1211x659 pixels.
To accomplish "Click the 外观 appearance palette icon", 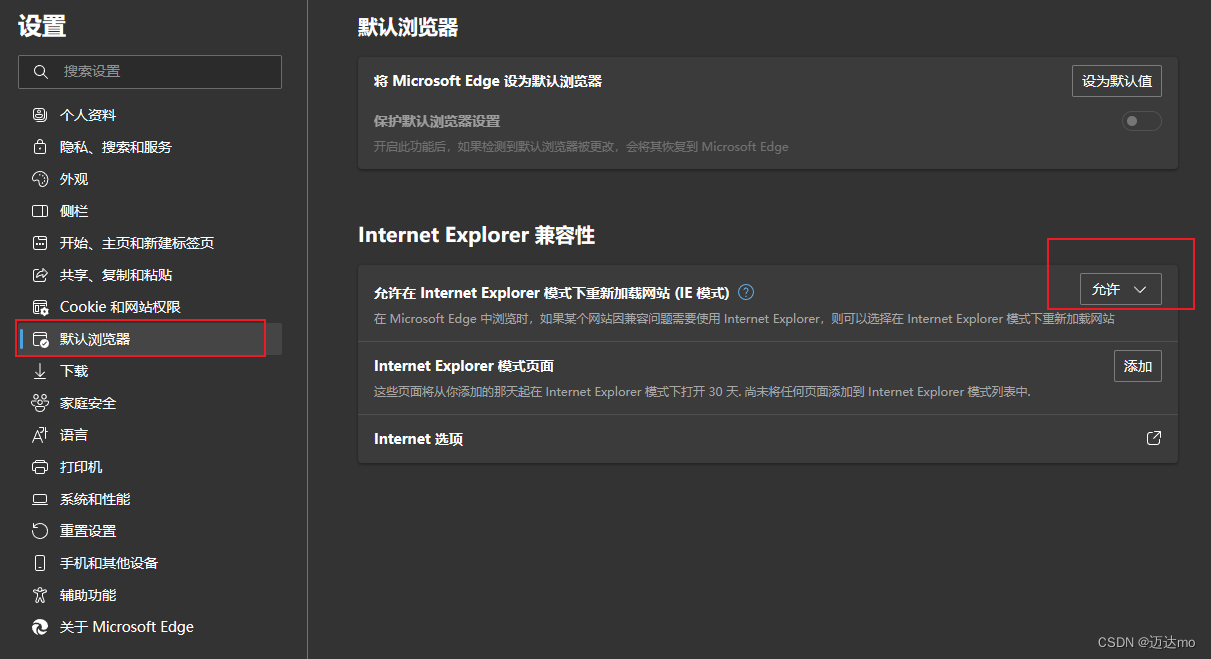I will pyautogui.click(x=40, y=179).
